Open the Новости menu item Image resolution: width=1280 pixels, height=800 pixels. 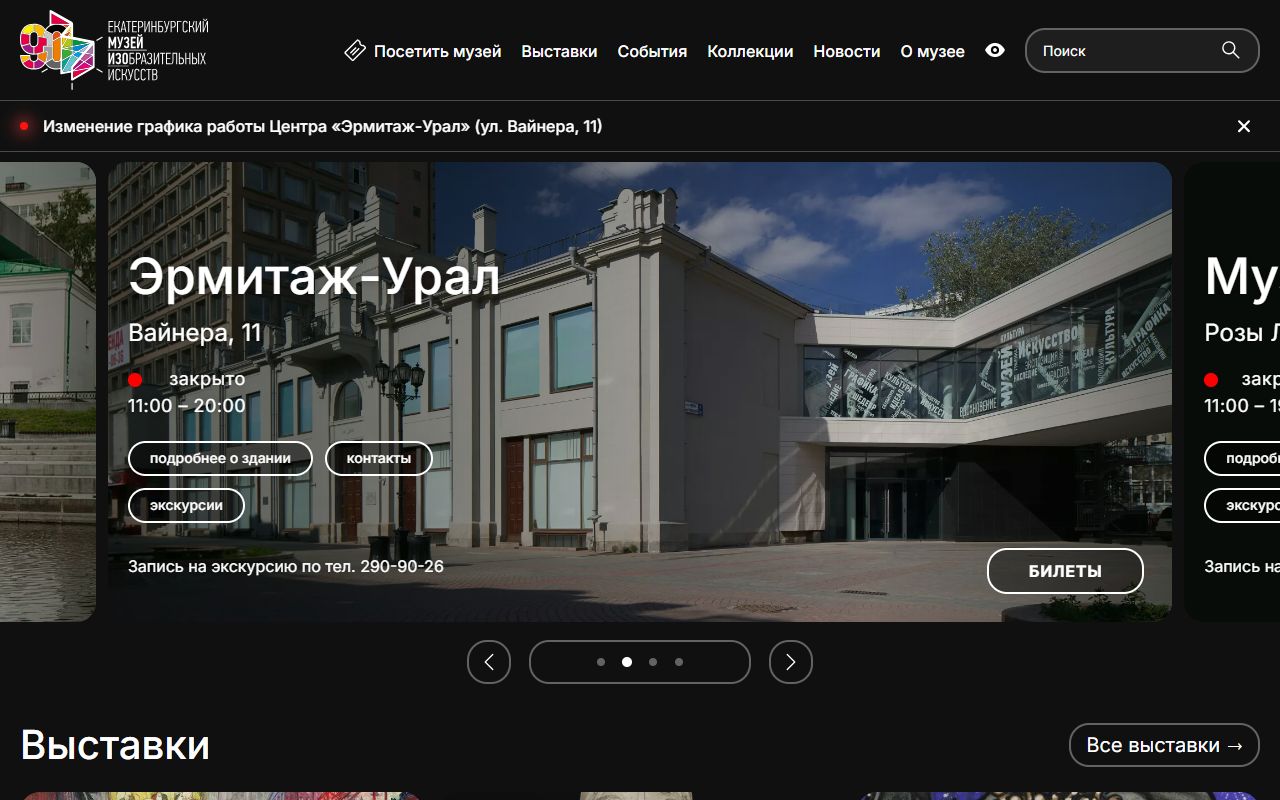coord(847,51)
